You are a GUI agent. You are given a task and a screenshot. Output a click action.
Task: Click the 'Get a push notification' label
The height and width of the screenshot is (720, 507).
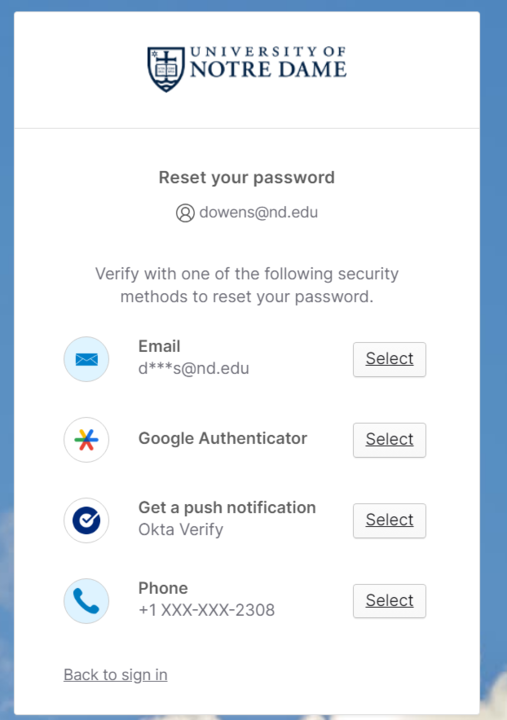coord(227,507)
